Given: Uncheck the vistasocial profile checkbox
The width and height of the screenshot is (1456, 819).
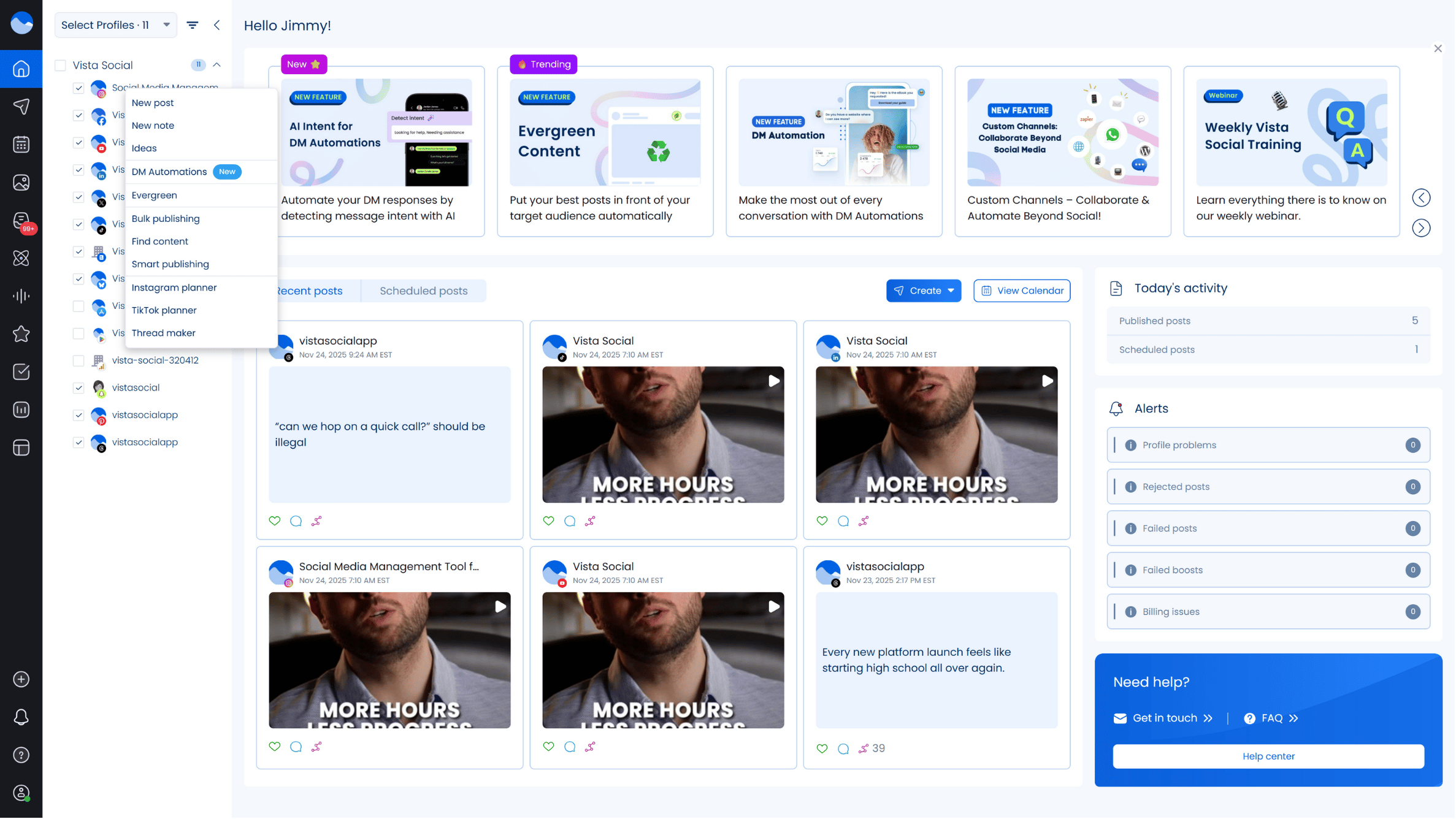Looking at the screenshot, I should (x=79, y=388).
